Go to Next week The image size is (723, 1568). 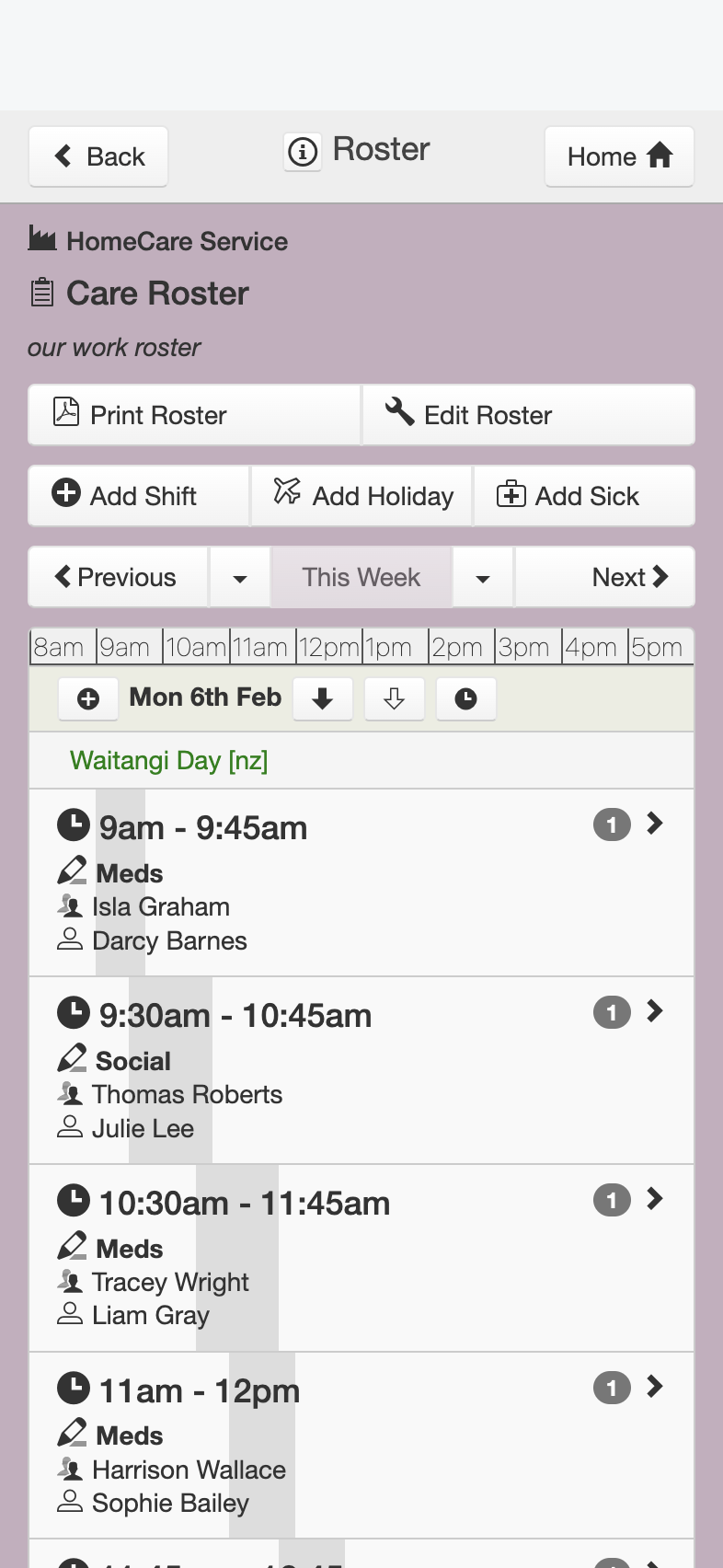605,578
